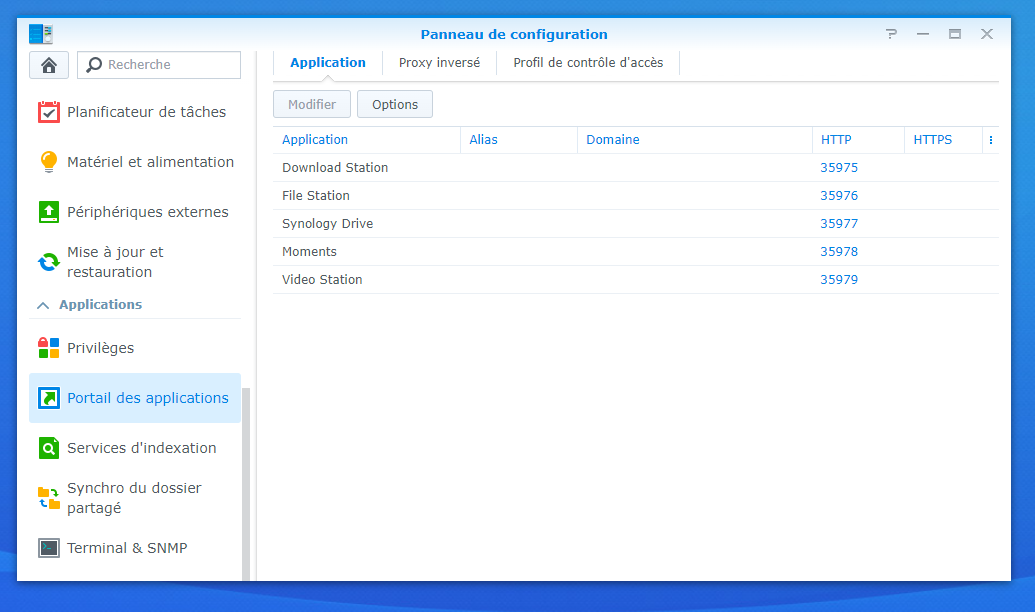The height and width of the screenshot is (612, 1035).
Task: Click the Recherche search field
Action: [170, 65]
